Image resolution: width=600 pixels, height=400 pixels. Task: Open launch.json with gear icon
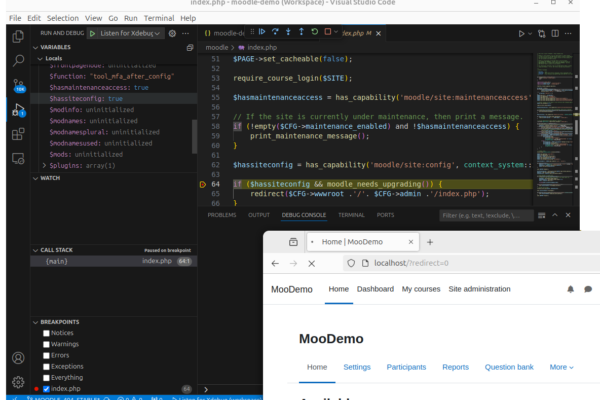pyautogui.click(x=172, y=33)
